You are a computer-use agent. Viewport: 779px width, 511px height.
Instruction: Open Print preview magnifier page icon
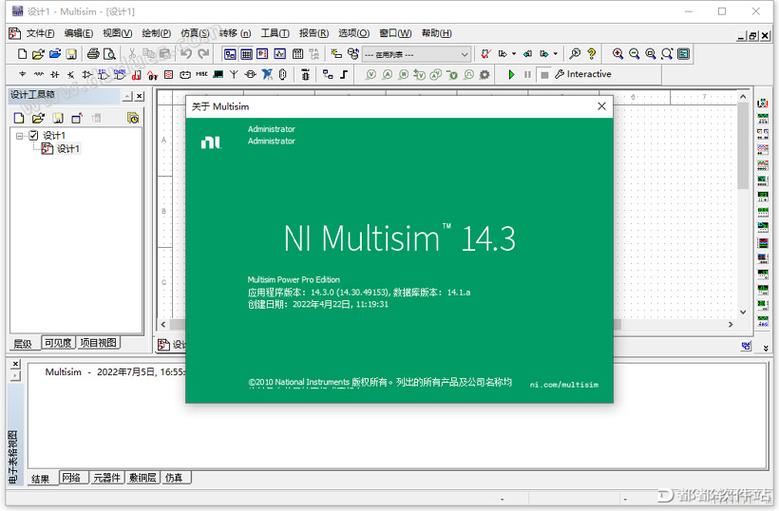109,54
